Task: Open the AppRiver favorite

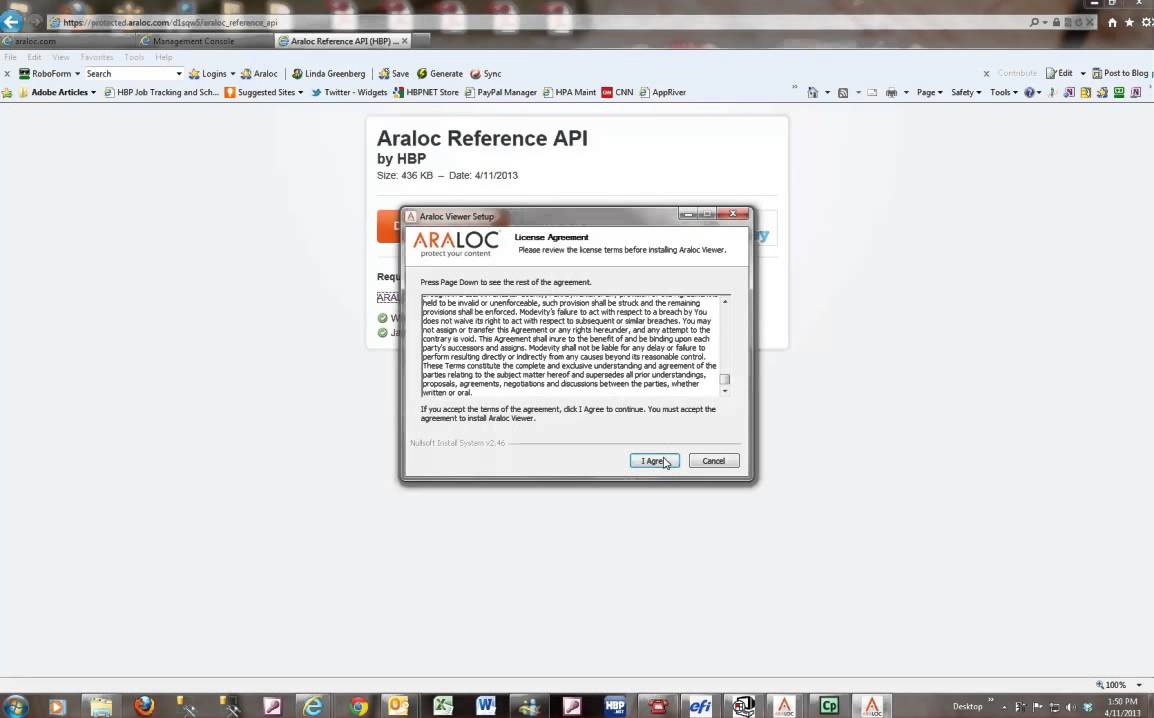Action: tap(663, 93)
